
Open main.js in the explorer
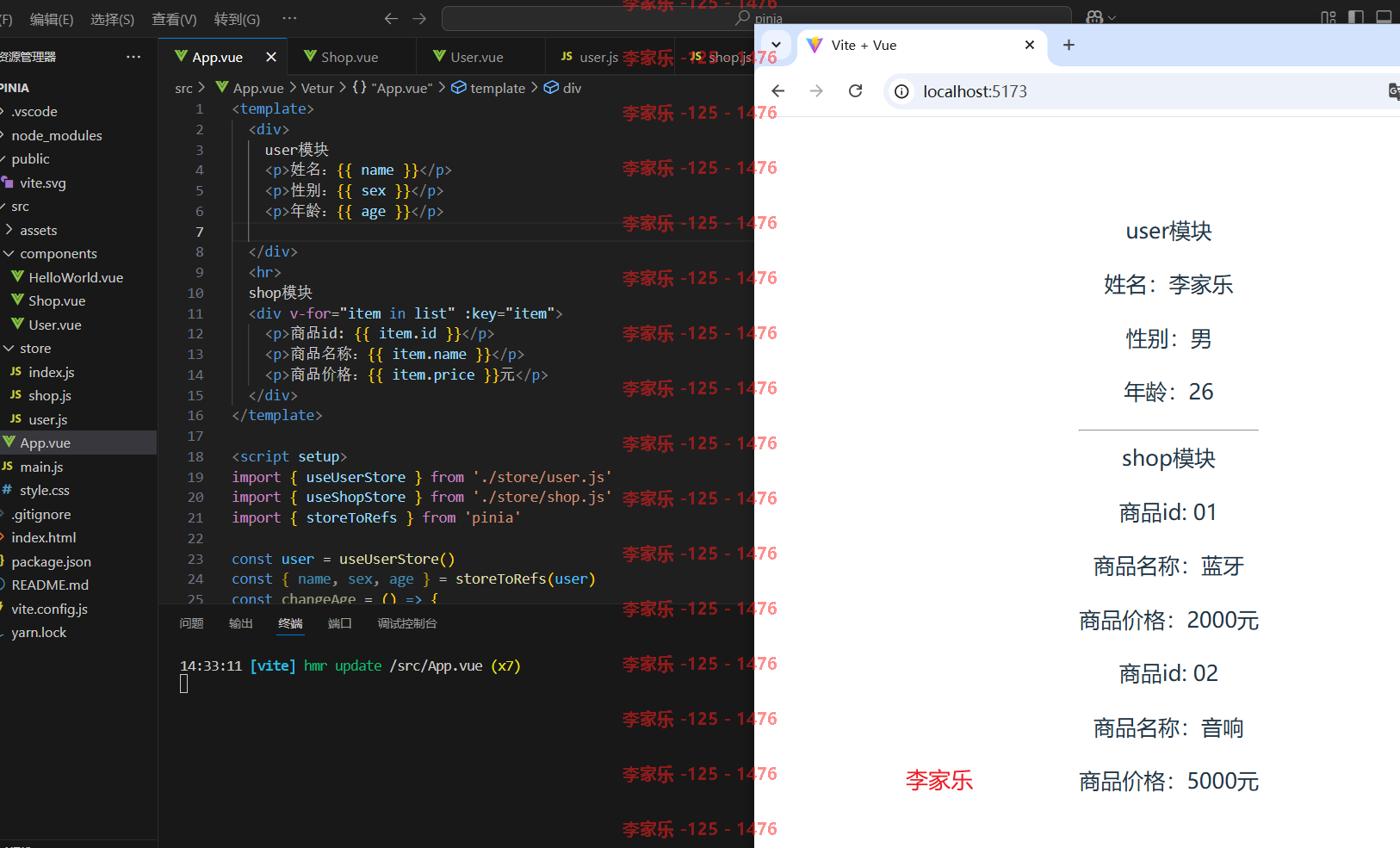[x=42, y=467]
